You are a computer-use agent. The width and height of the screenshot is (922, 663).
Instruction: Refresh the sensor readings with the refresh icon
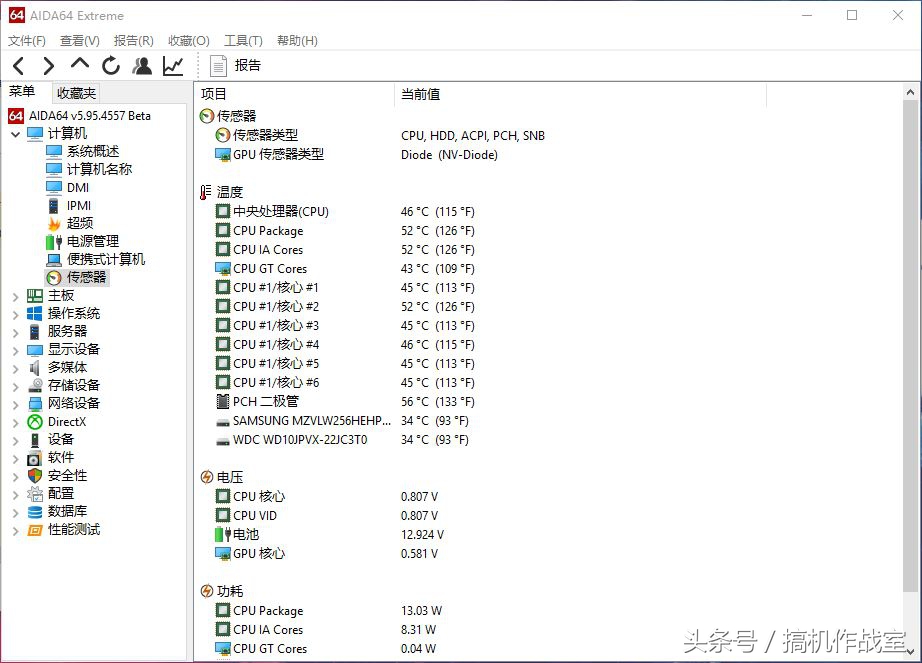click(x=110, y=66)
